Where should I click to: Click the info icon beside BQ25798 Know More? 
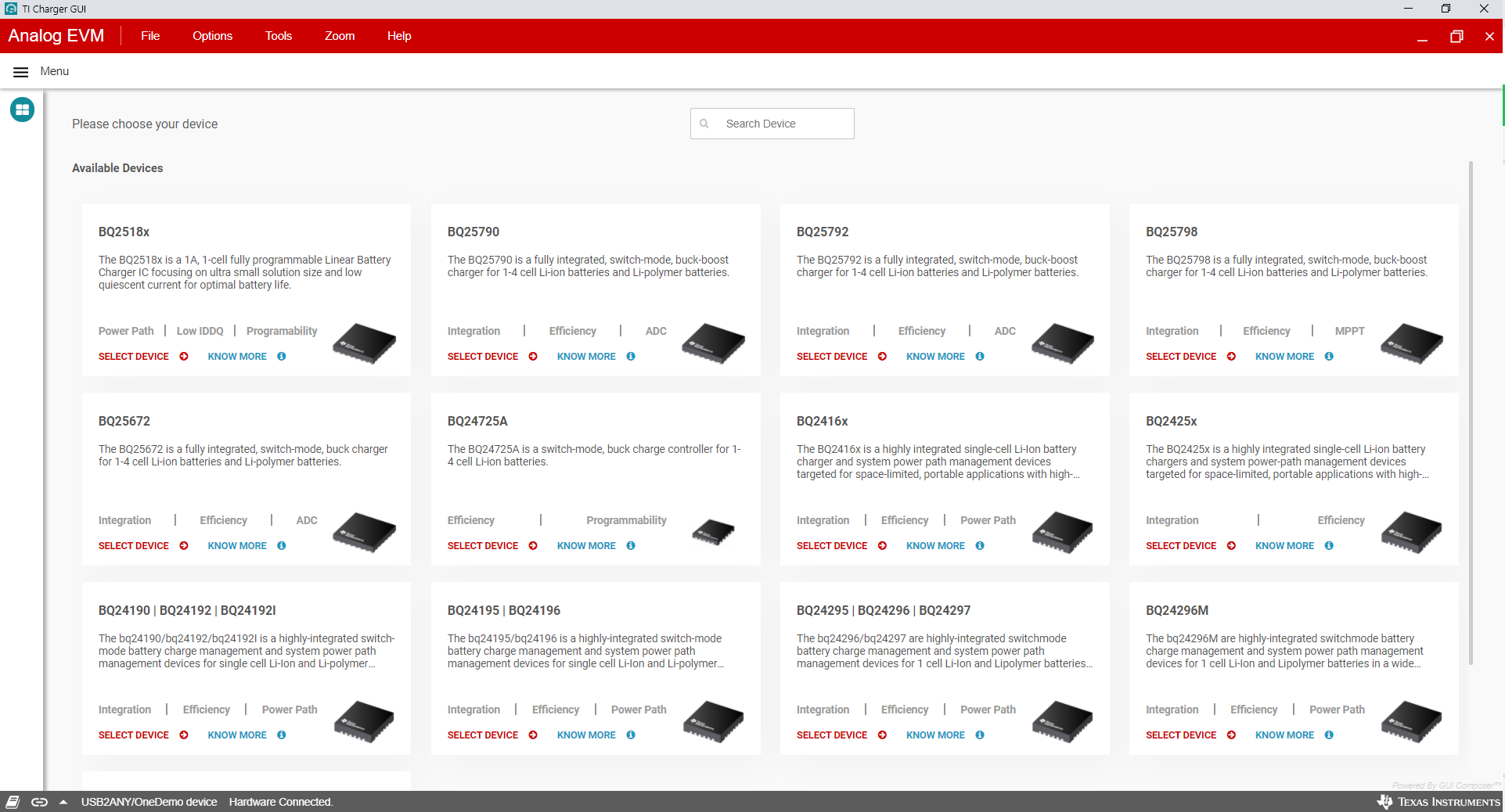[1329, 357]
